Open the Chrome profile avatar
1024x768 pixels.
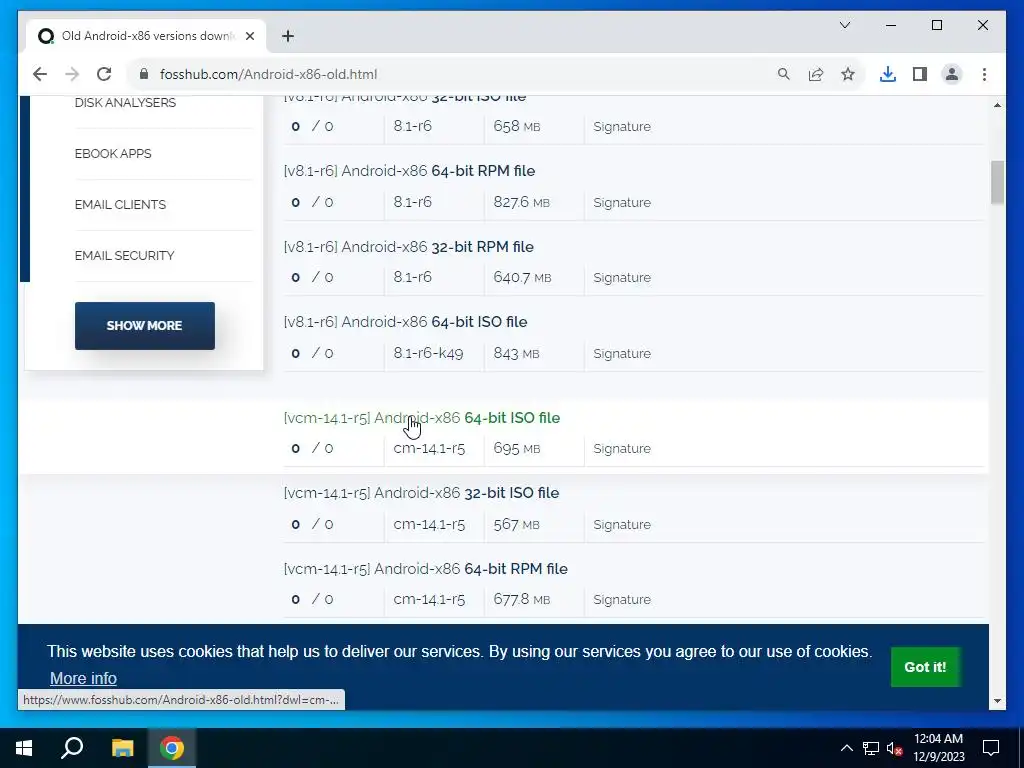coord(952,74)
